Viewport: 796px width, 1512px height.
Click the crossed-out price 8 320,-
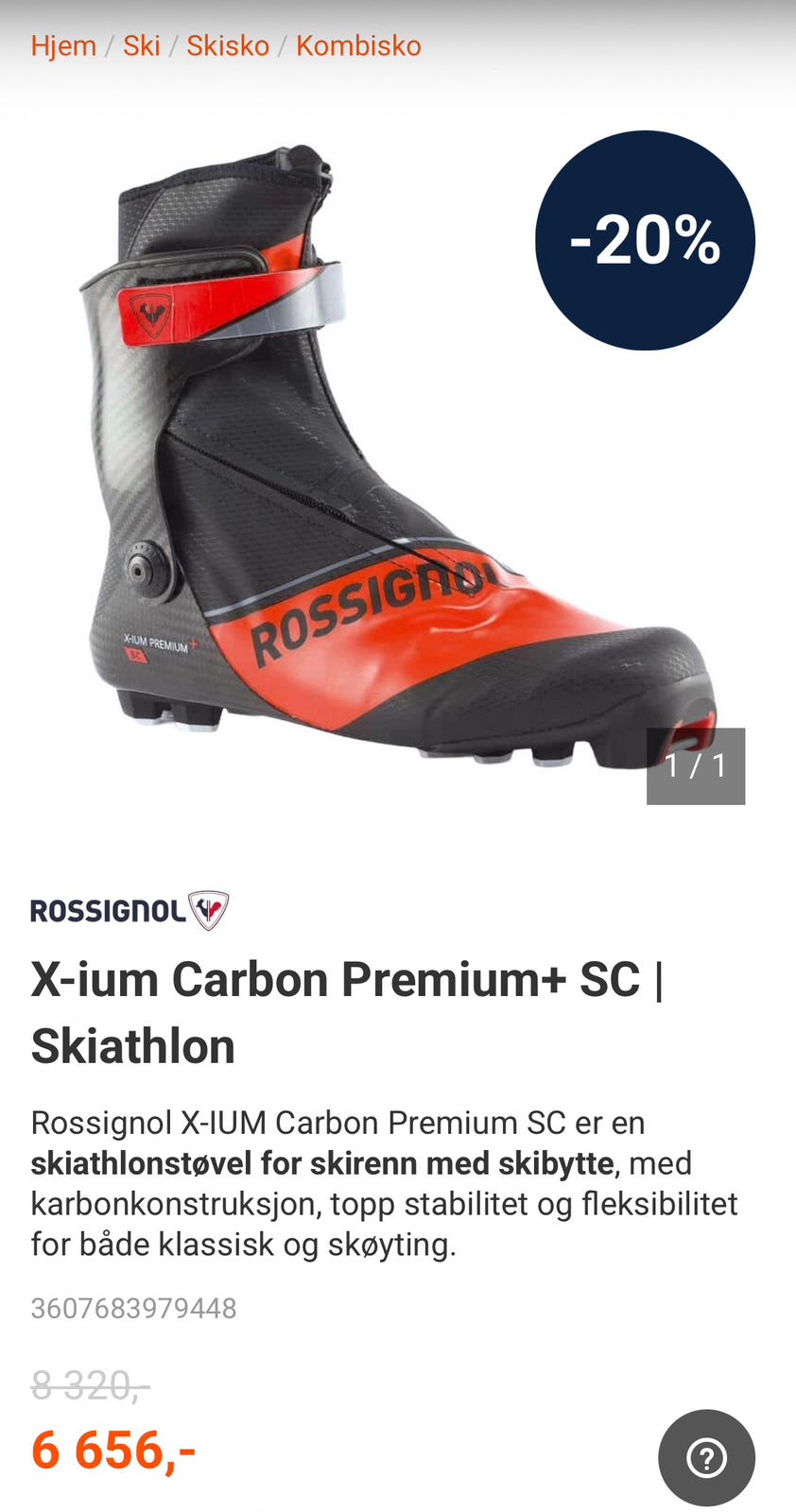pos(90,1385)
